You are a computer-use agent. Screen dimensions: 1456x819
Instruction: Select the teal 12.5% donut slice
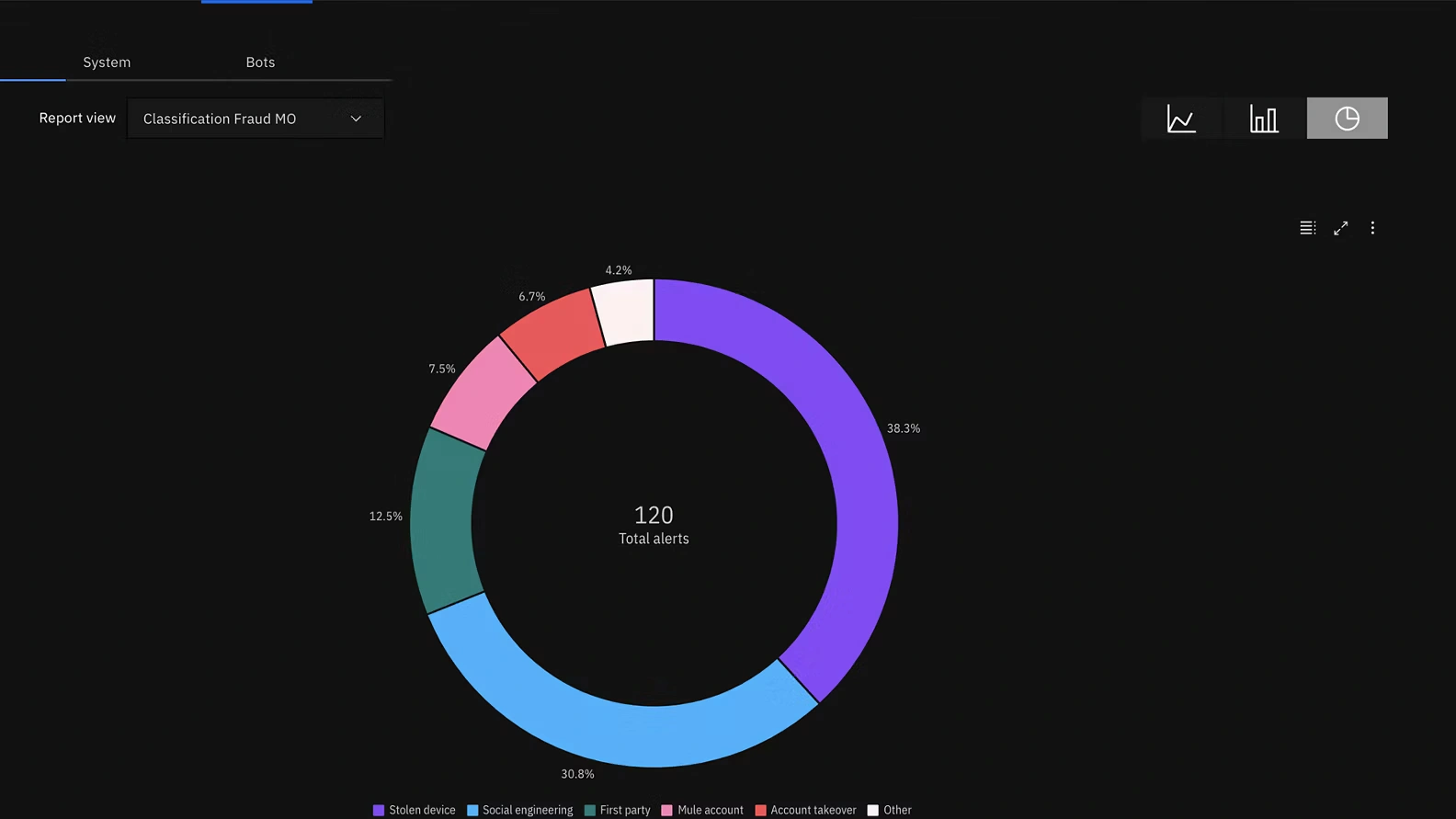pyautogui.click(x=443, y=519)
